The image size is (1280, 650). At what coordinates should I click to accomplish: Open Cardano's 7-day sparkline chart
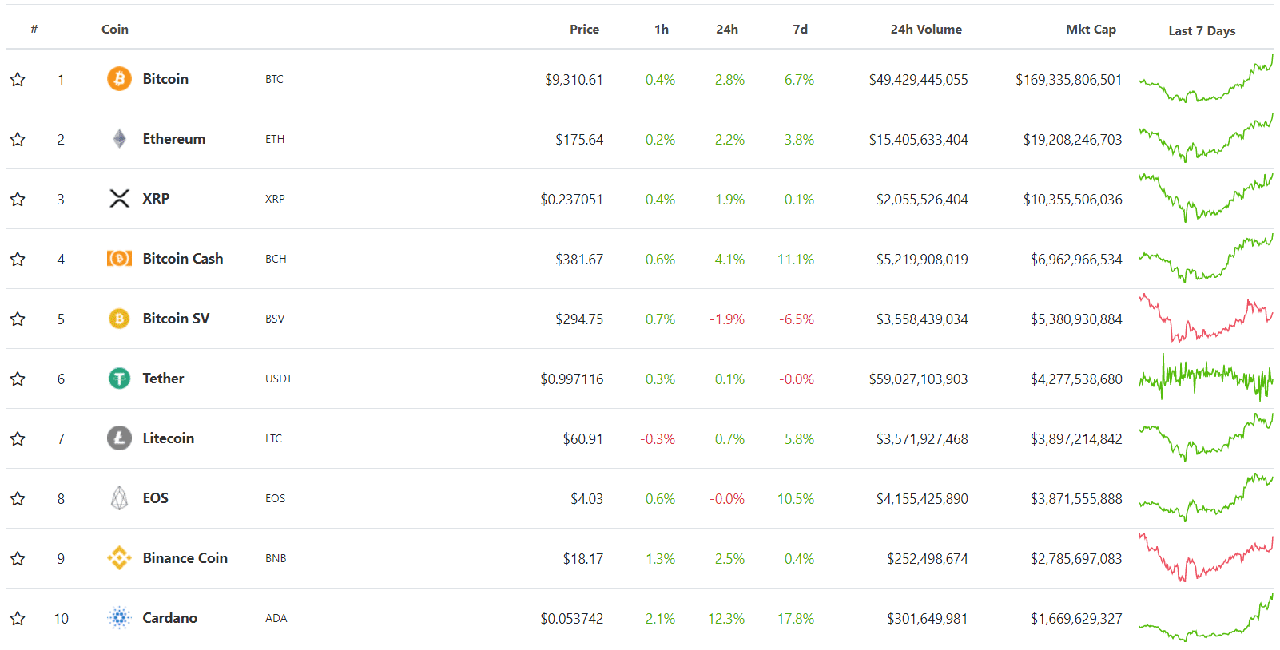(x=1206, y=618)
